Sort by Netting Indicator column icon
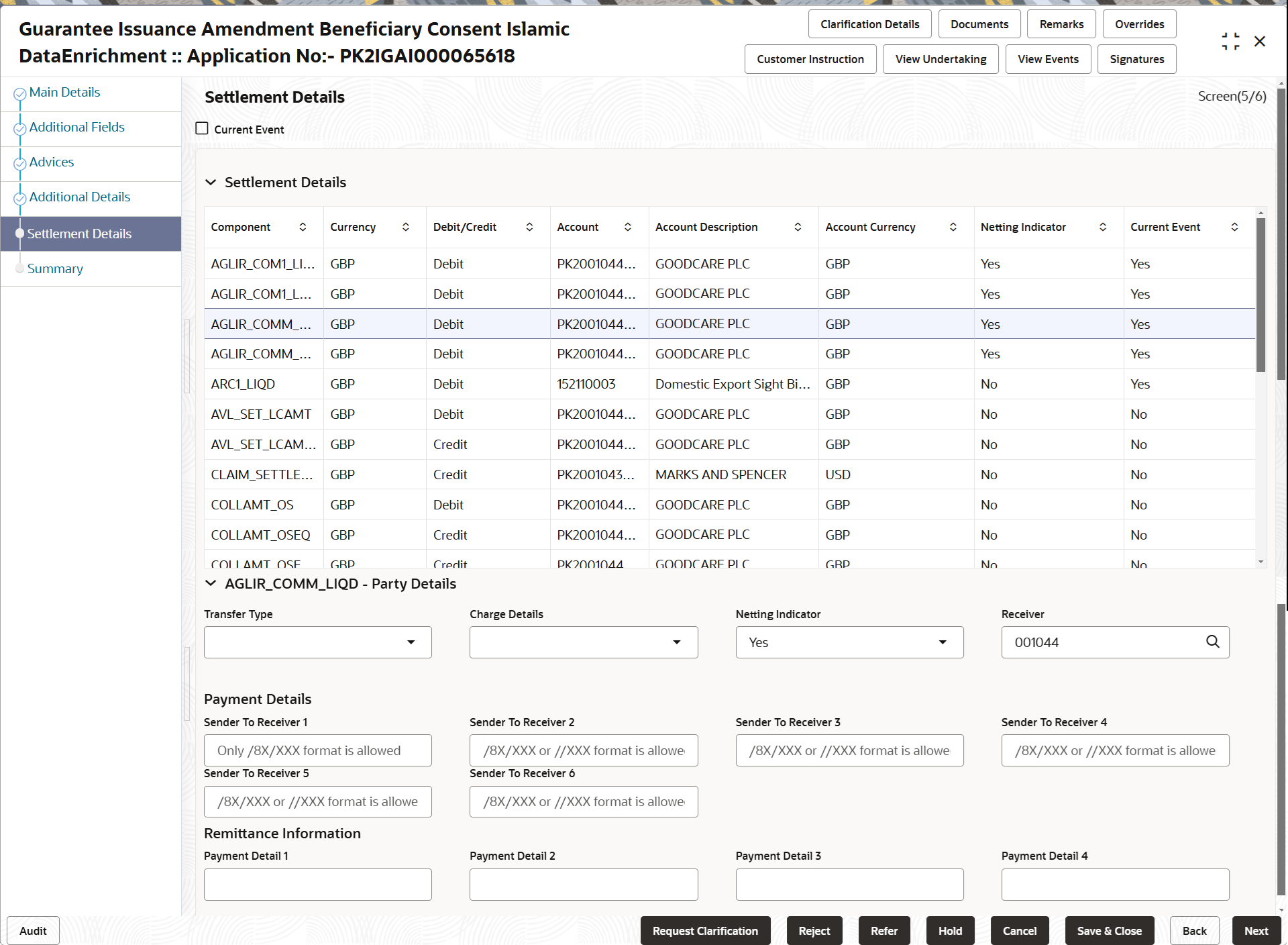The width and height of the screenshot is (1288, 945). pyautogui.click(x=1102, y=227)
